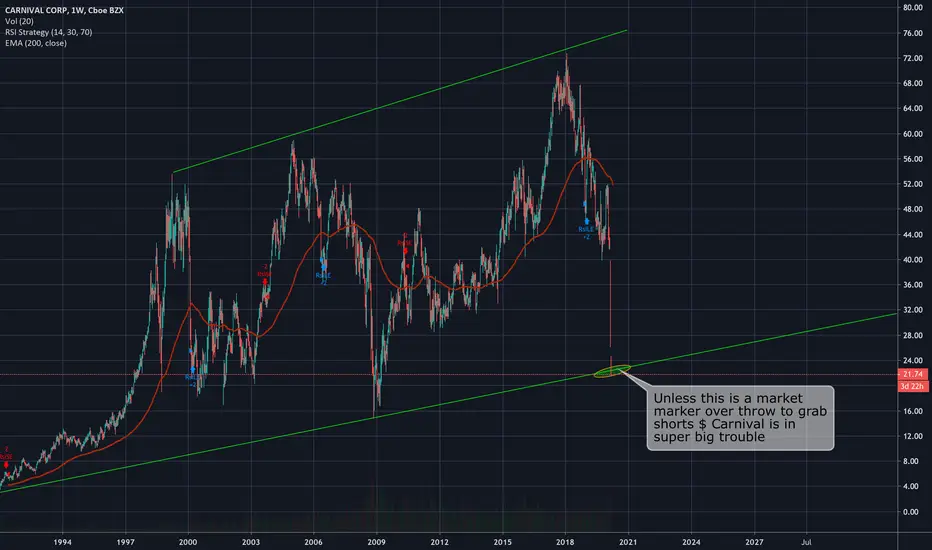Click the 44.00 price scale label
Screen dimensions: 932x550
[913, 235]
